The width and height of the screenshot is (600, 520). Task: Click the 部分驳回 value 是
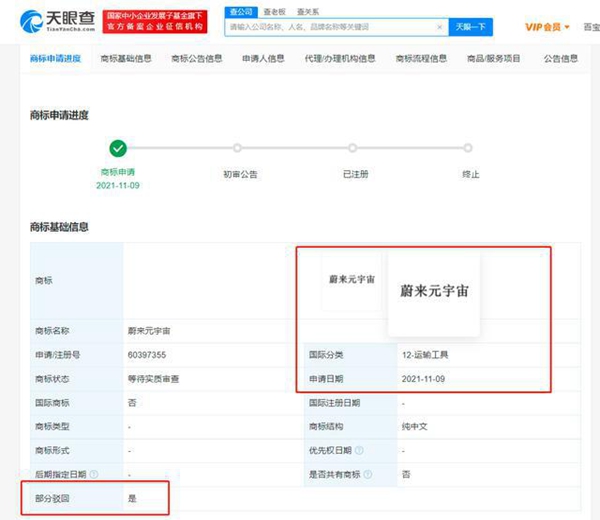132,499
